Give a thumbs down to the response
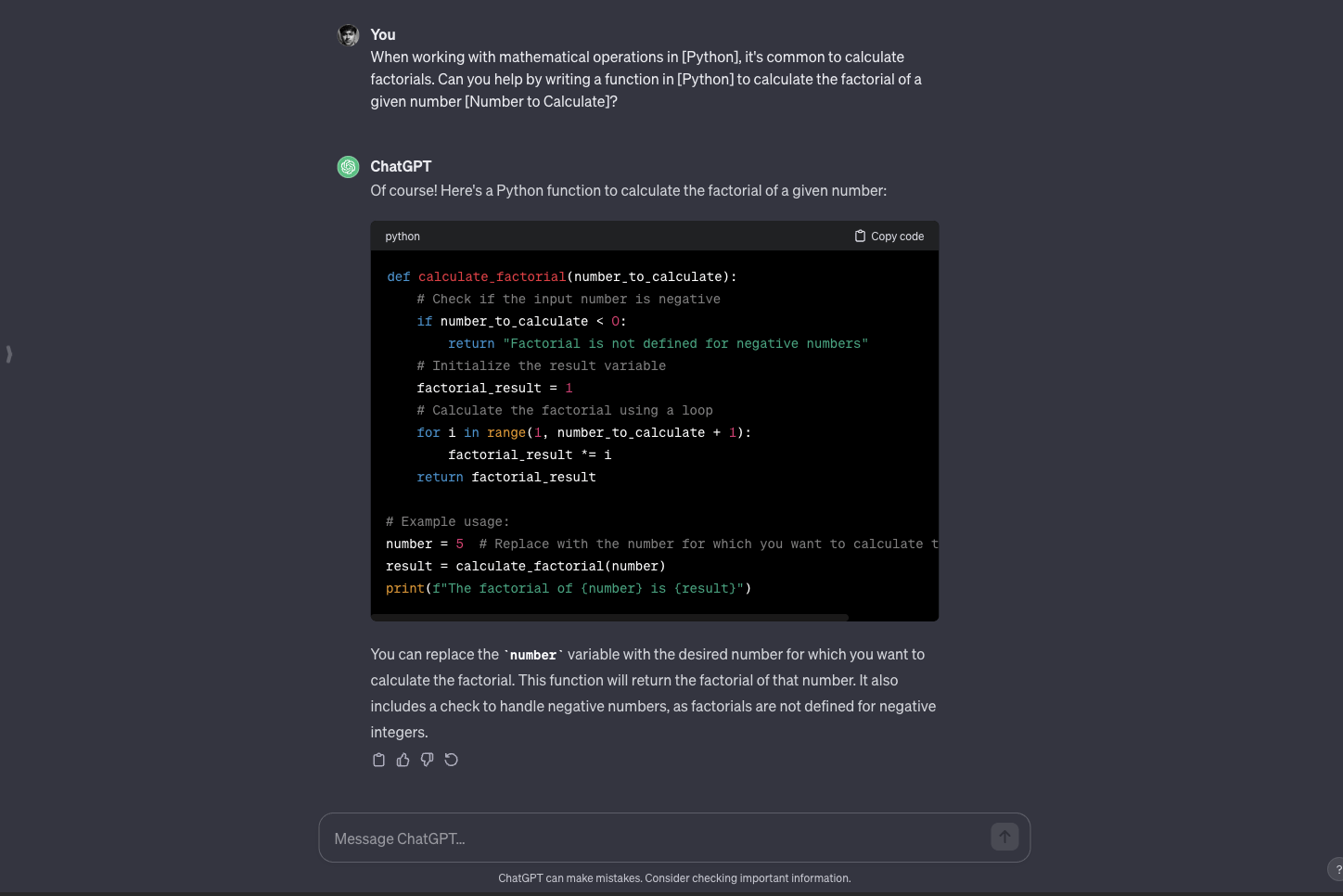 [x=427, y=759]
